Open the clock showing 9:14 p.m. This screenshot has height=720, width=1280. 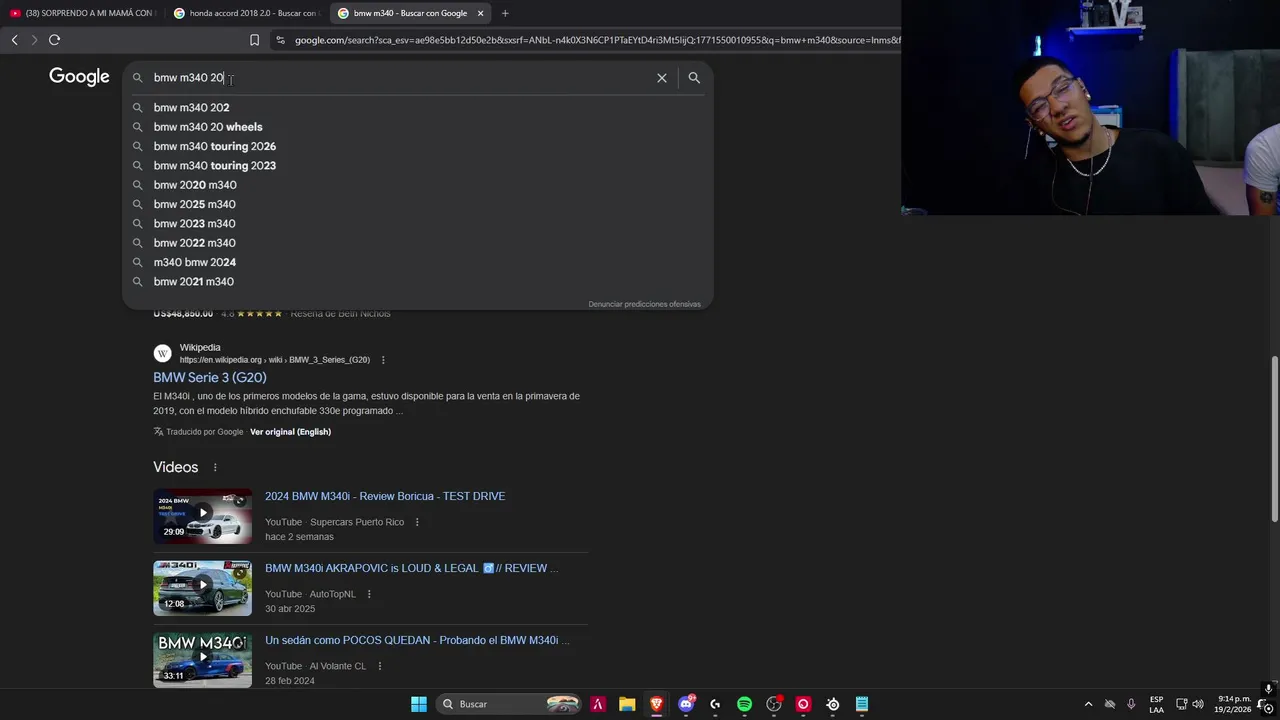(x=1234, y=704)
